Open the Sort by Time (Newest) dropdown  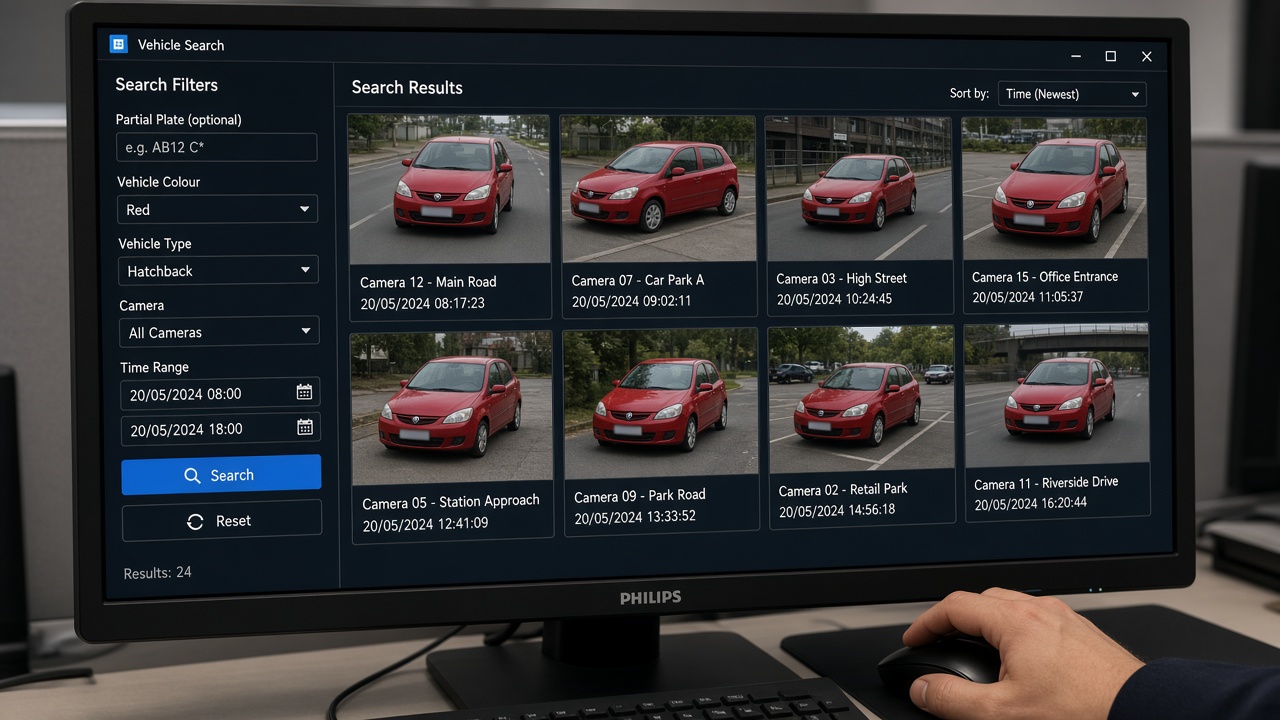point(1071,94)
